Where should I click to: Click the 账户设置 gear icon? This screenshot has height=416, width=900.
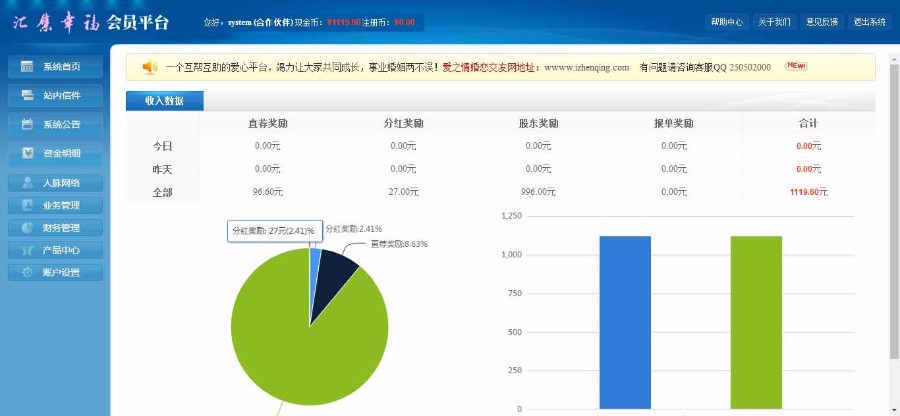point(25,272)
